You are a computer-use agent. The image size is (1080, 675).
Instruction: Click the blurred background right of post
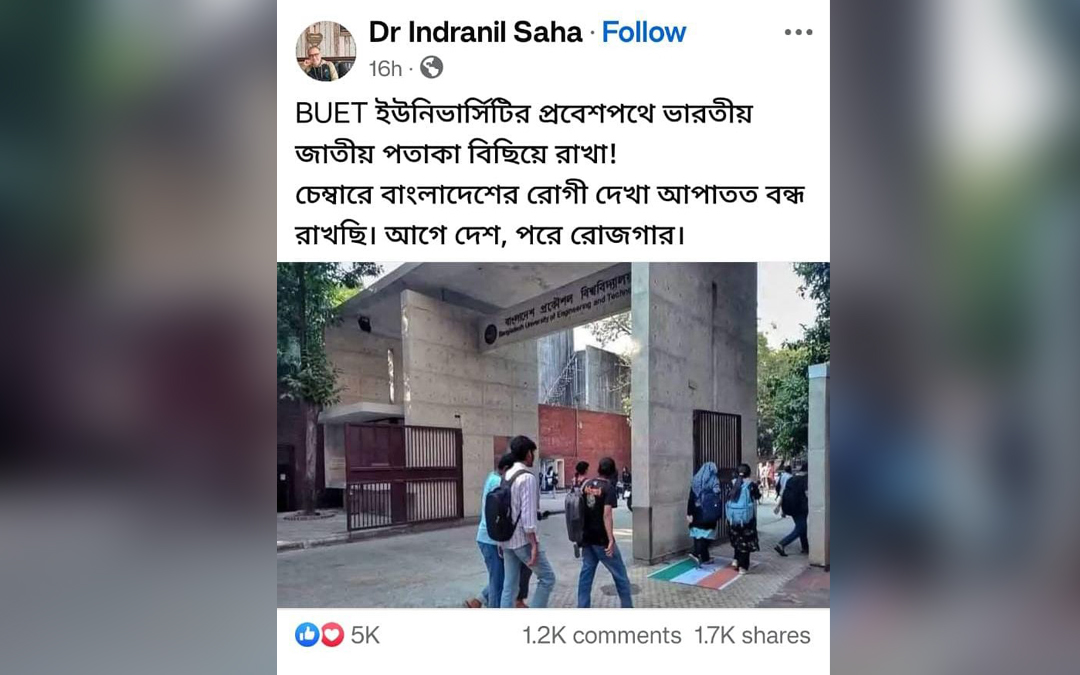point(955,338)
